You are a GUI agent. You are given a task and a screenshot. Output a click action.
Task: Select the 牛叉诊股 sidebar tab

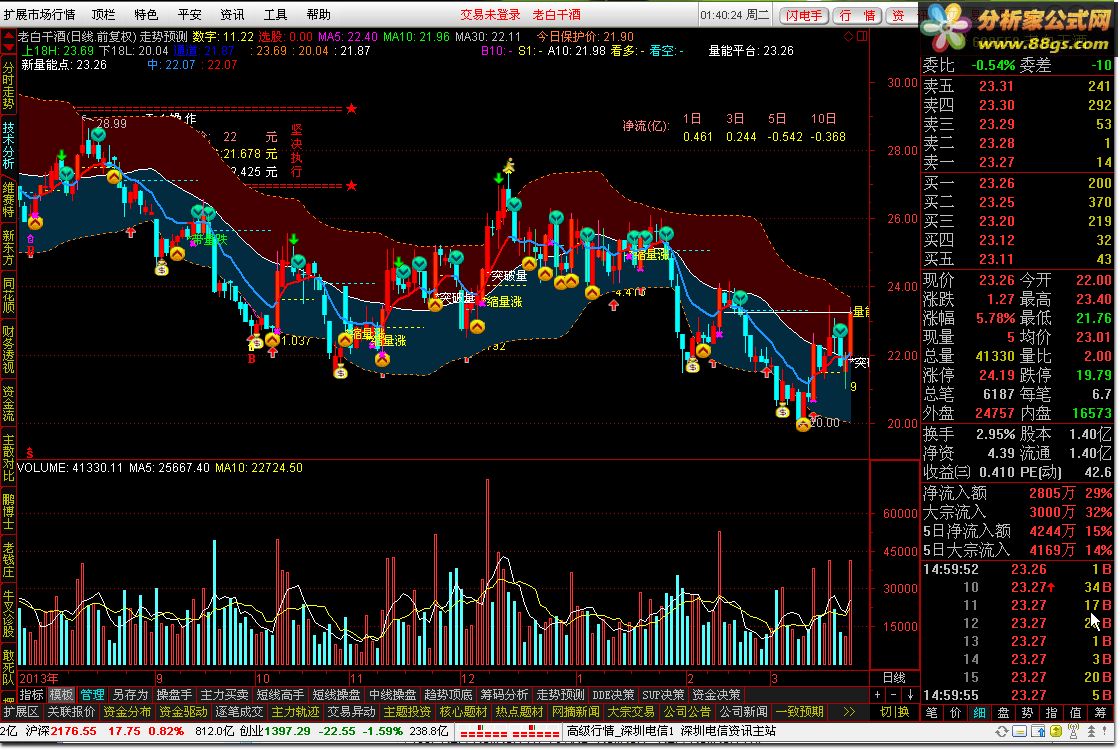point(8,613)
